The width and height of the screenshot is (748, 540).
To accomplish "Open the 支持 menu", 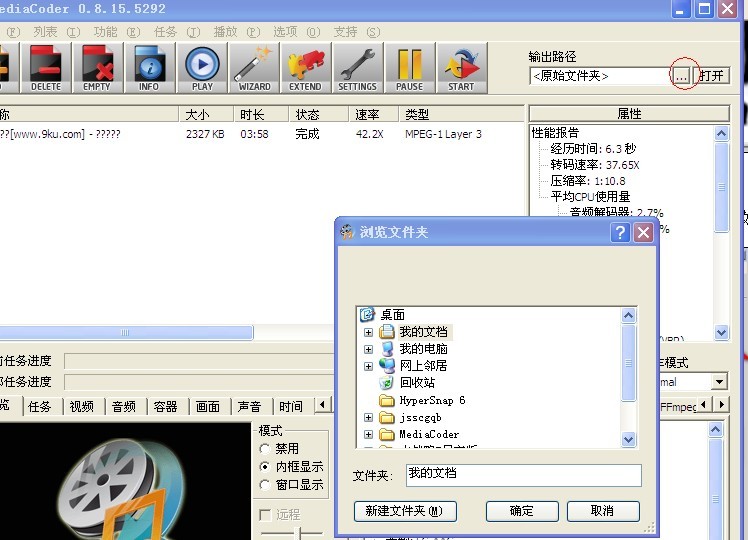I will pos(357,32).
